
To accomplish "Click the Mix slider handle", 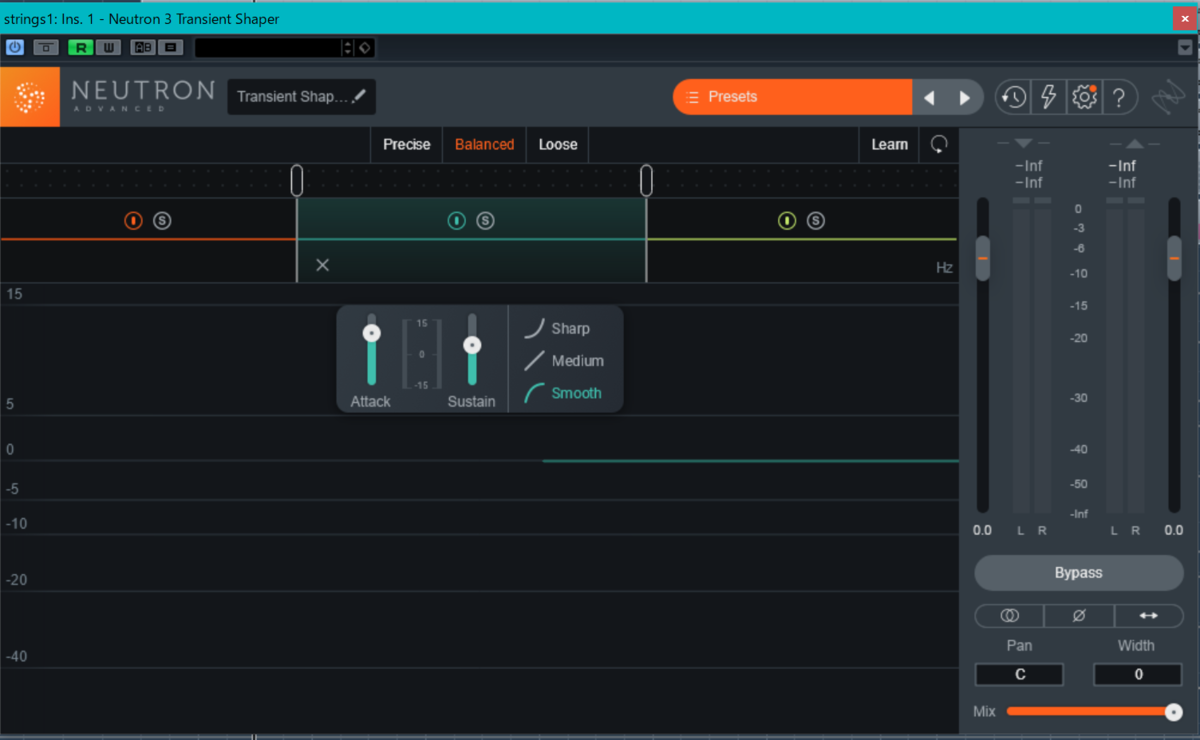I will tap(1173, 712).
